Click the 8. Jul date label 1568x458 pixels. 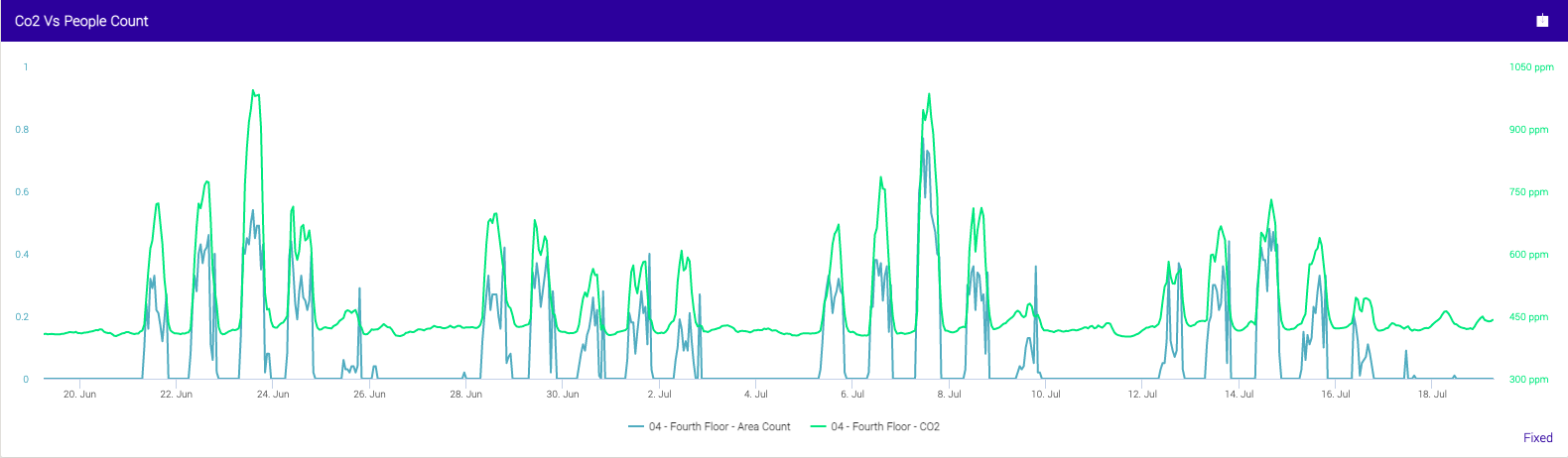[x=949, y=395]
